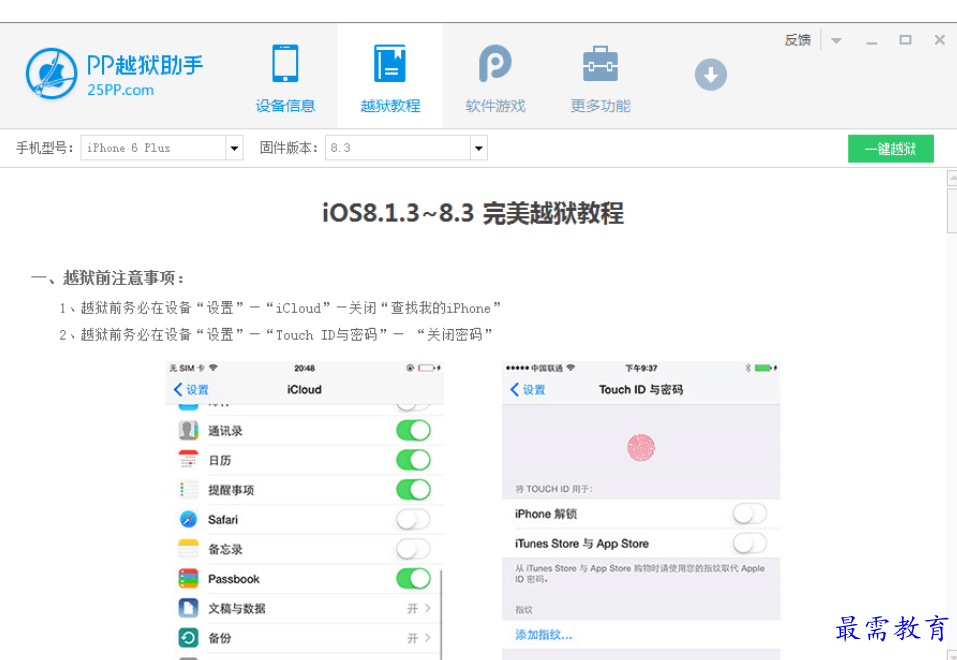
Task: Click the 一、越狱前注意事项 section heading
Action: 107,278
